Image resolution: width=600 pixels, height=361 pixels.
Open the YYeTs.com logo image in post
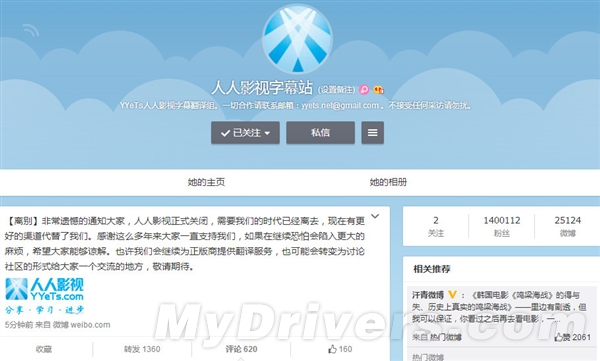(x=44, y=296)
